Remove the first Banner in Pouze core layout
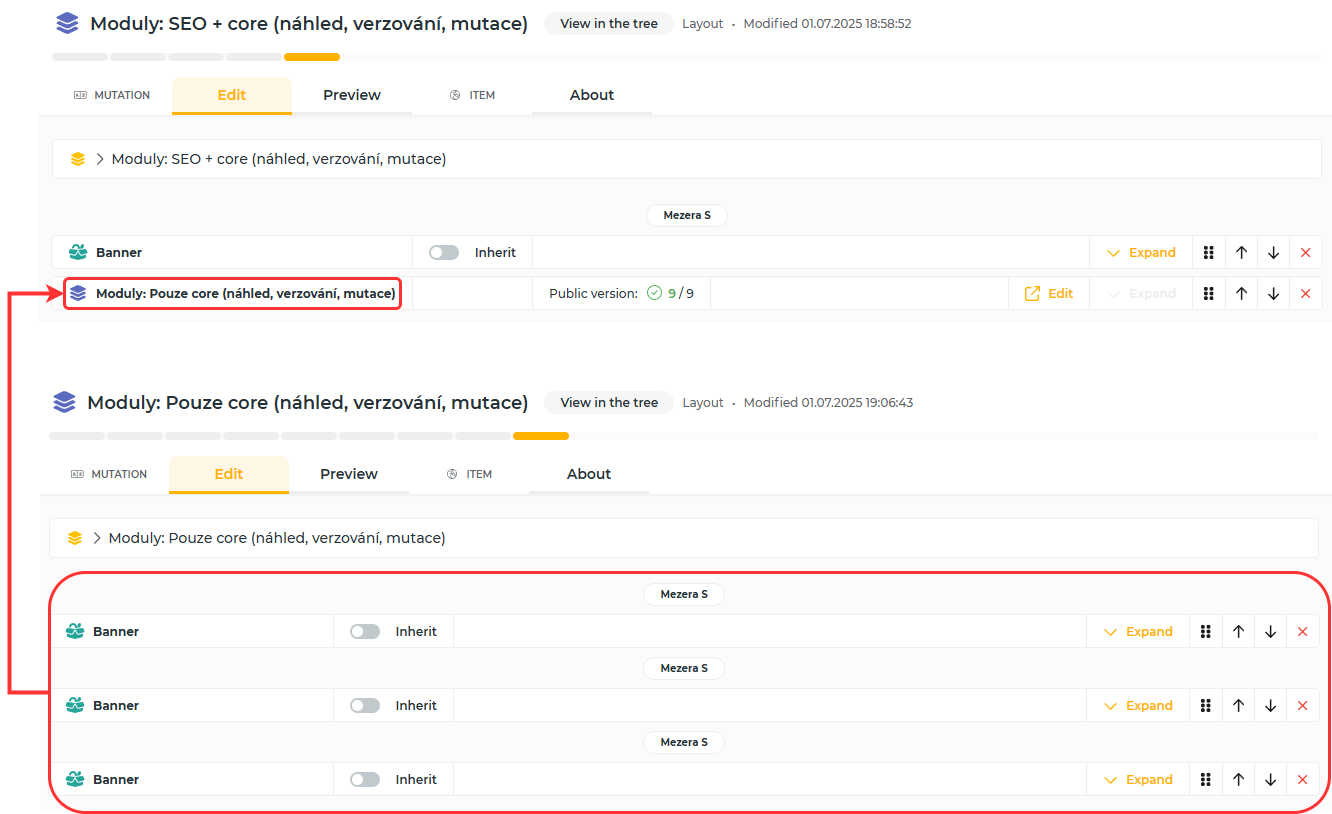The image size is (1332, 814). click(1302, 632)
